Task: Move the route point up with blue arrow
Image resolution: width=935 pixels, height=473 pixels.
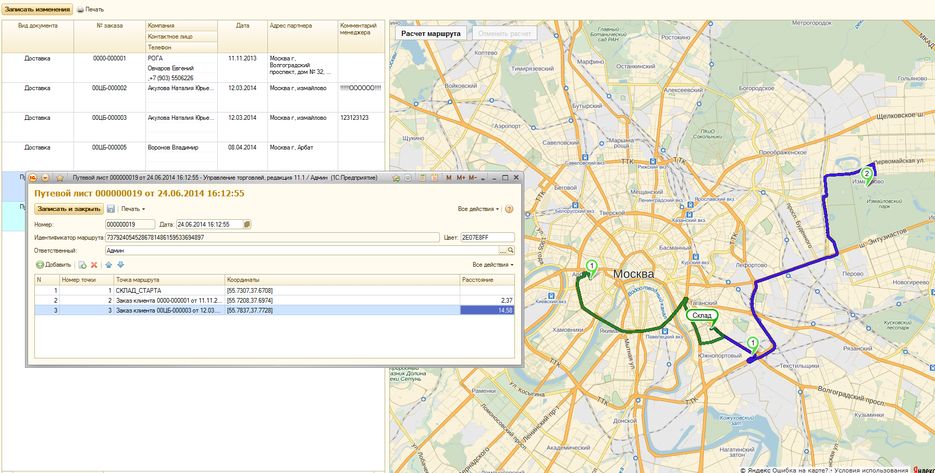Action: pyautogui.click(x=109, y=265)
